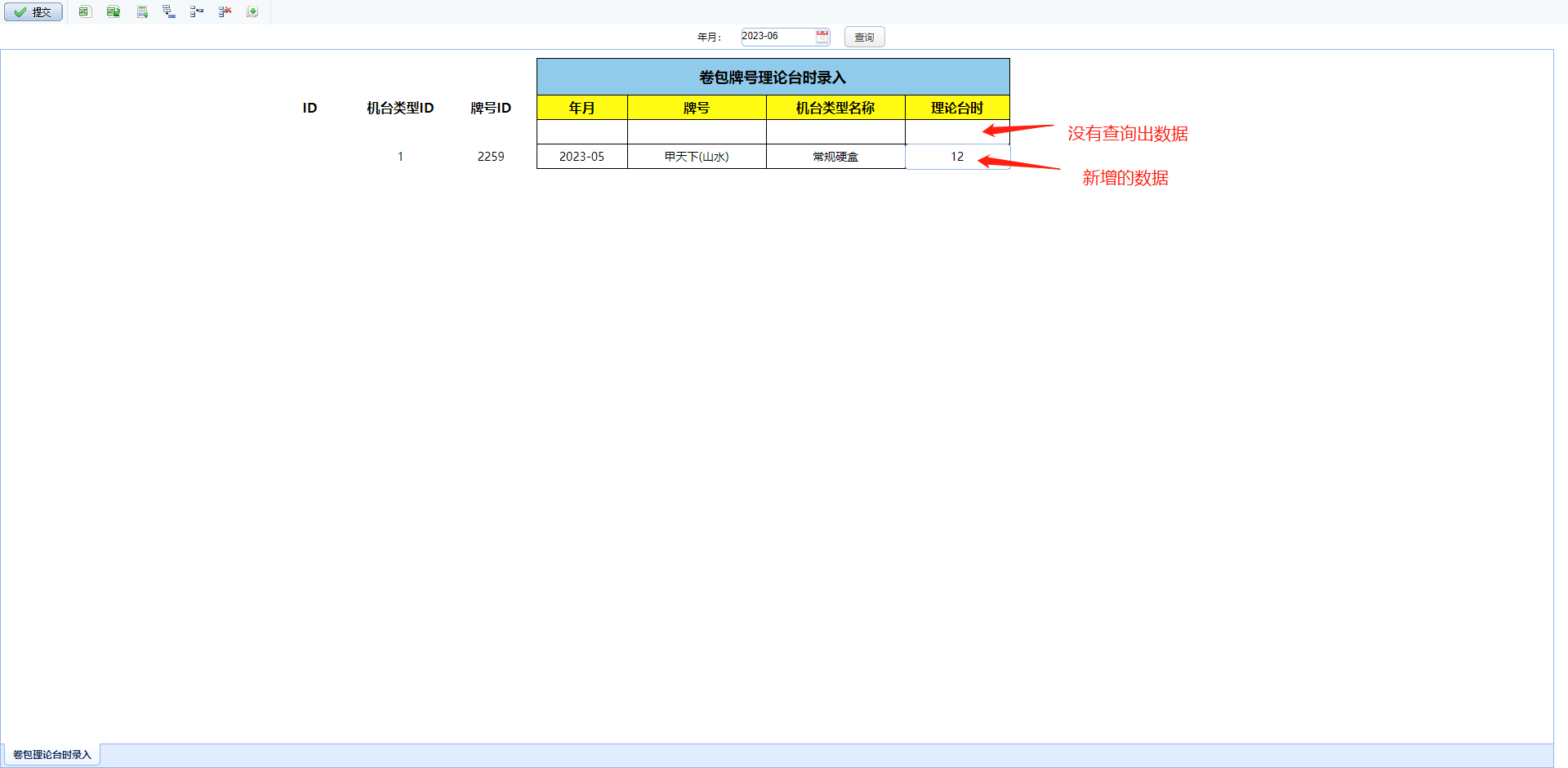
Task: Click the 牌号 column header
Action: 697,108
